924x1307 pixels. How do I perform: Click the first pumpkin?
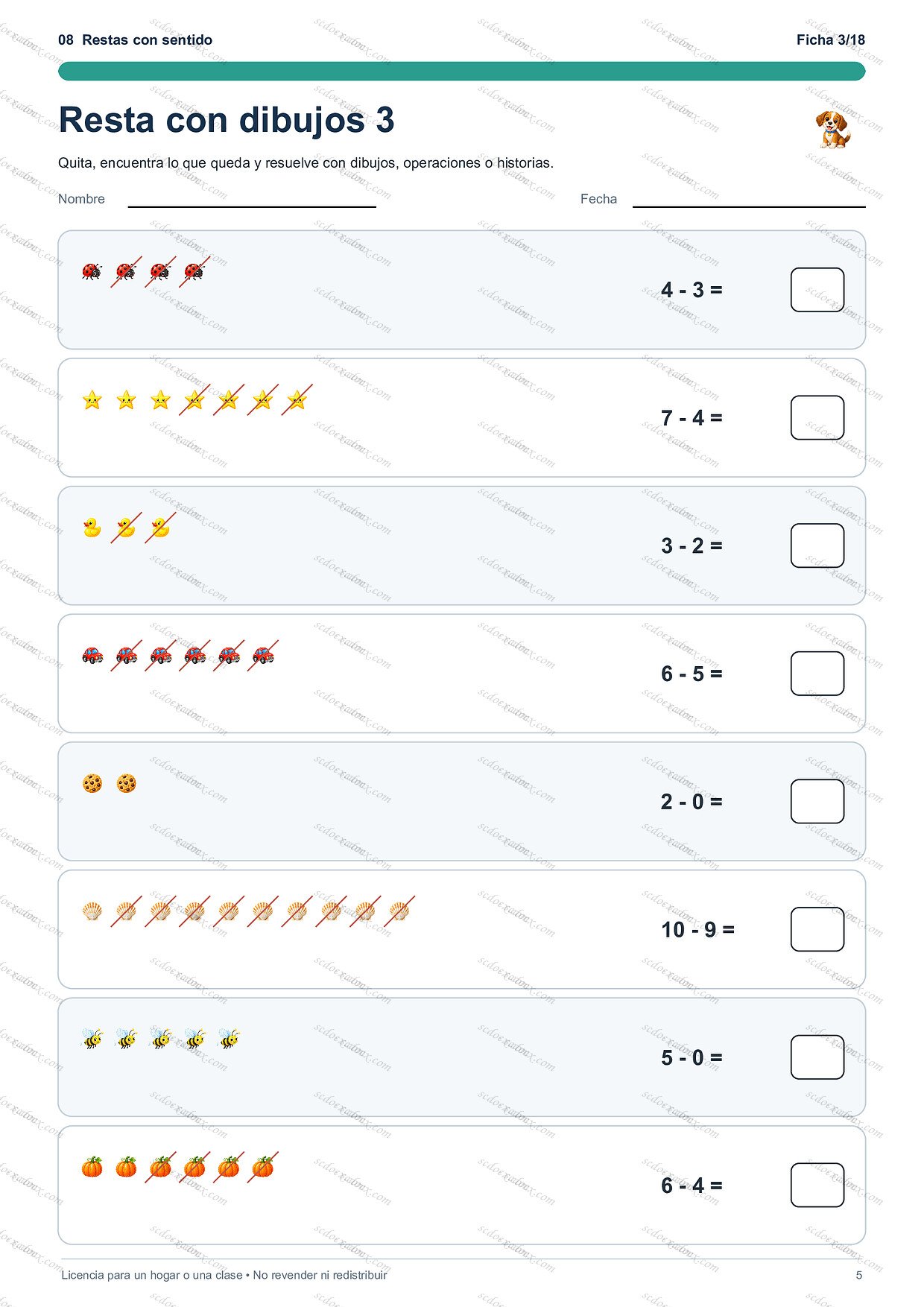coord(92,1167)
